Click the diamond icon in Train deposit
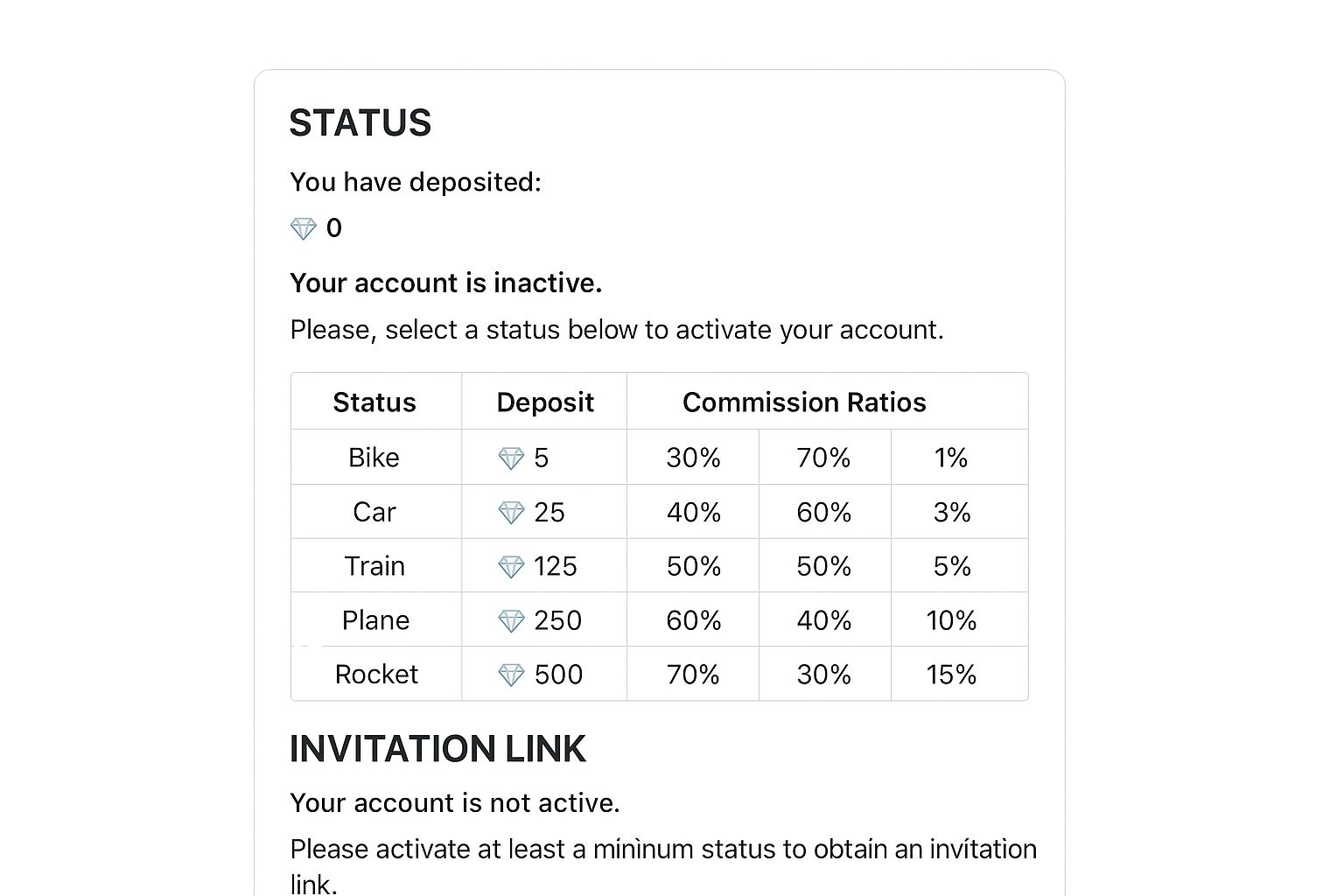This screenshot has width=1344, height=896. click(x=511, y=567)
